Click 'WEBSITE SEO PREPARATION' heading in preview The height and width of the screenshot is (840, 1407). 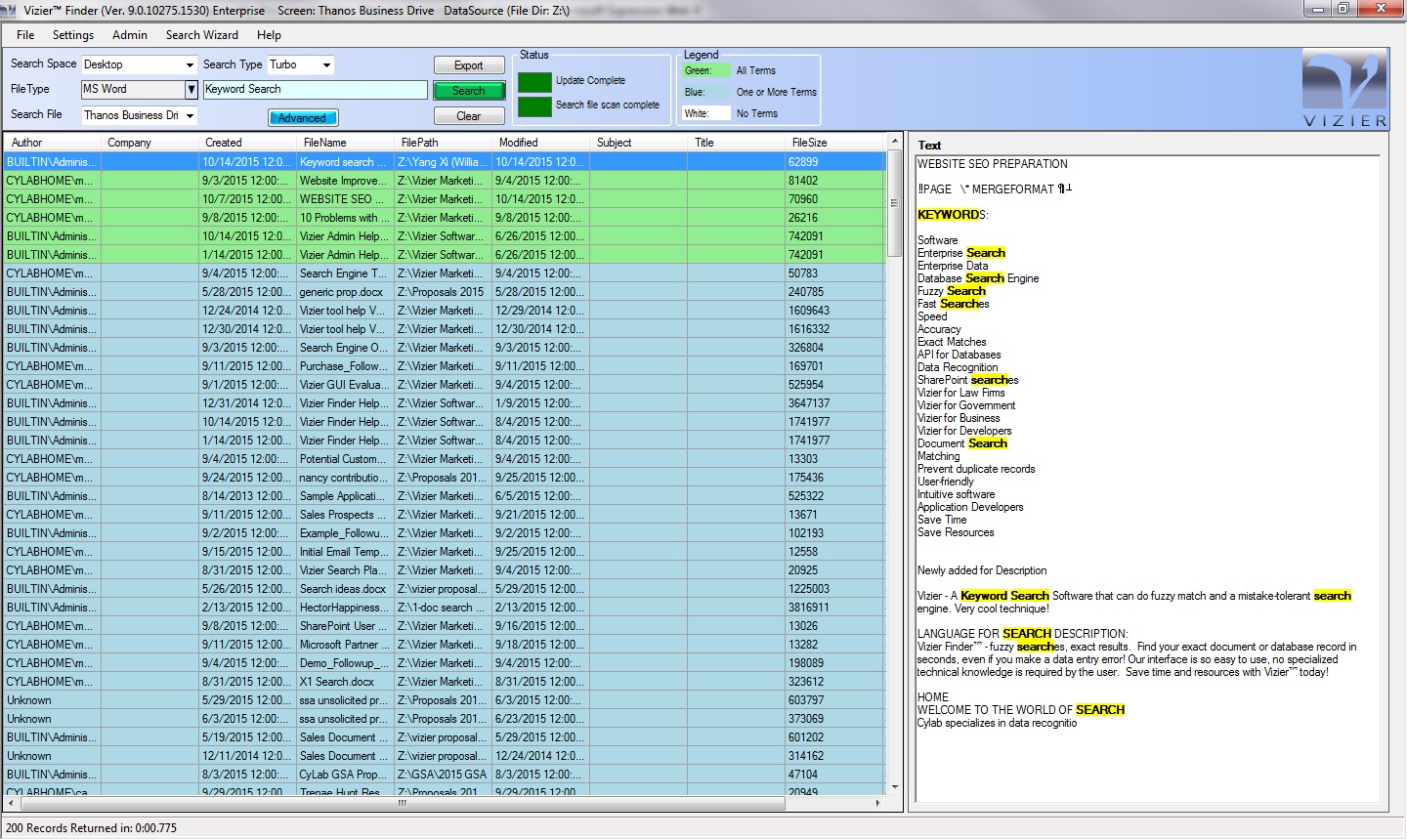(993, 164)
